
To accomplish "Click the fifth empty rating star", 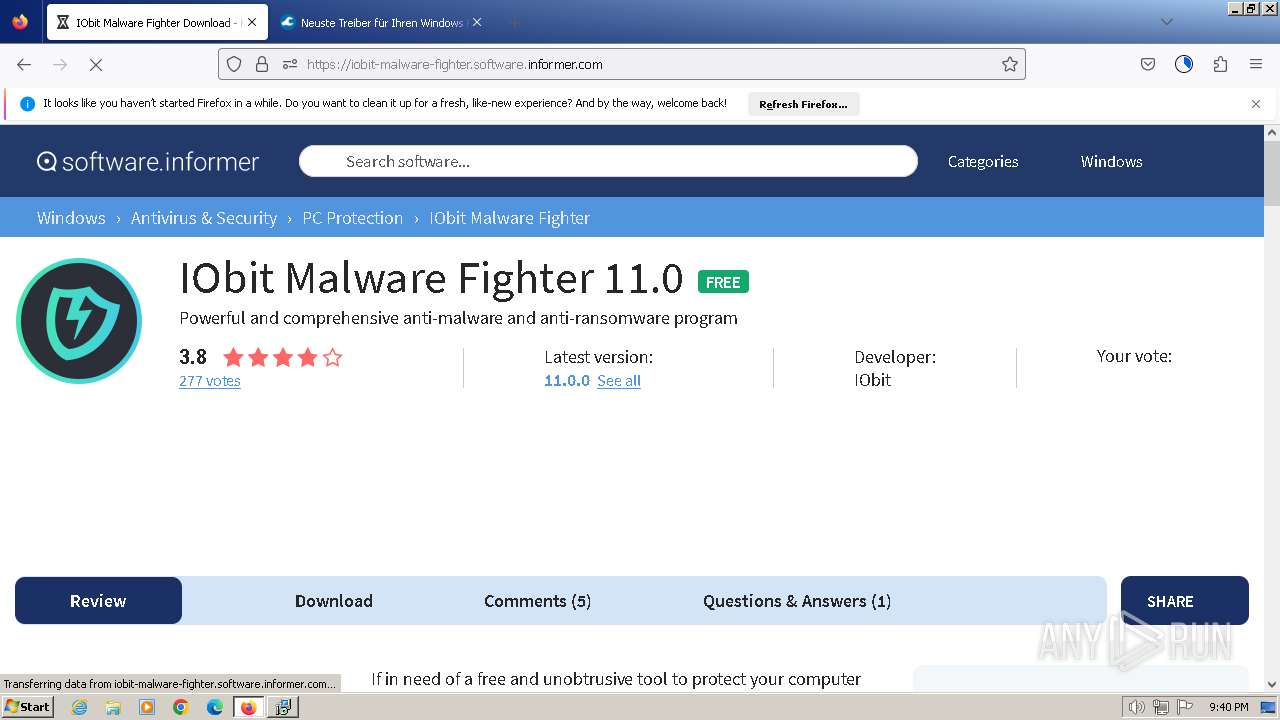I will coord(333,357).
